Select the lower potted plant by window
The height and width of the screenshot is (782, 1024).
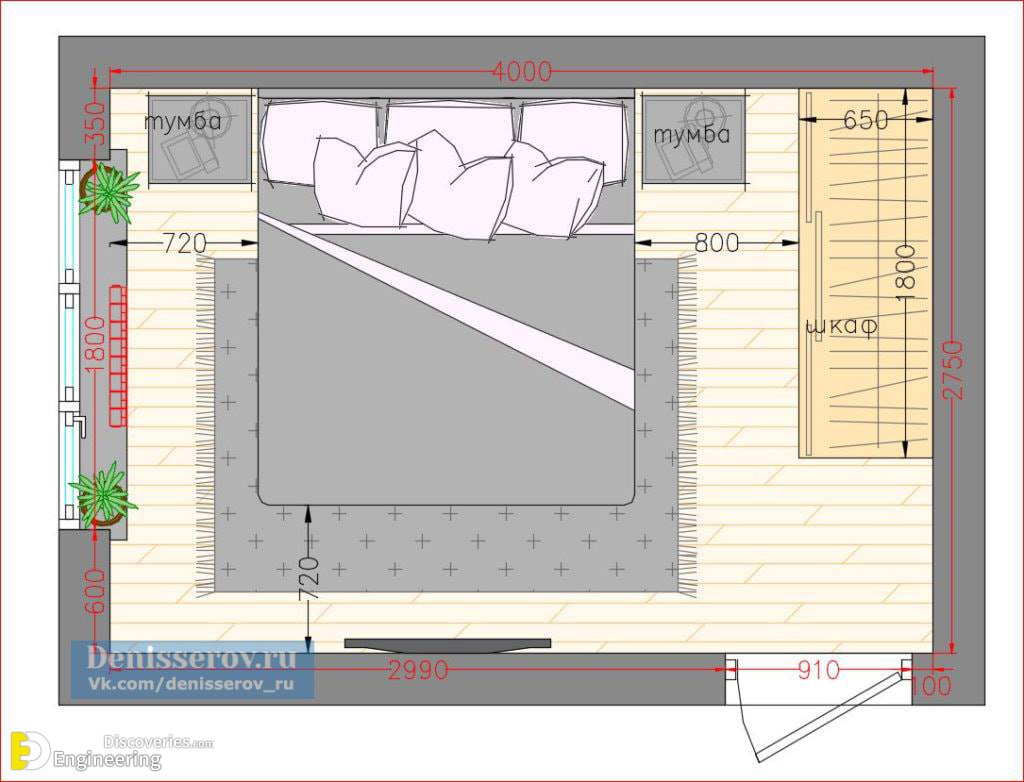pos(103,495)
